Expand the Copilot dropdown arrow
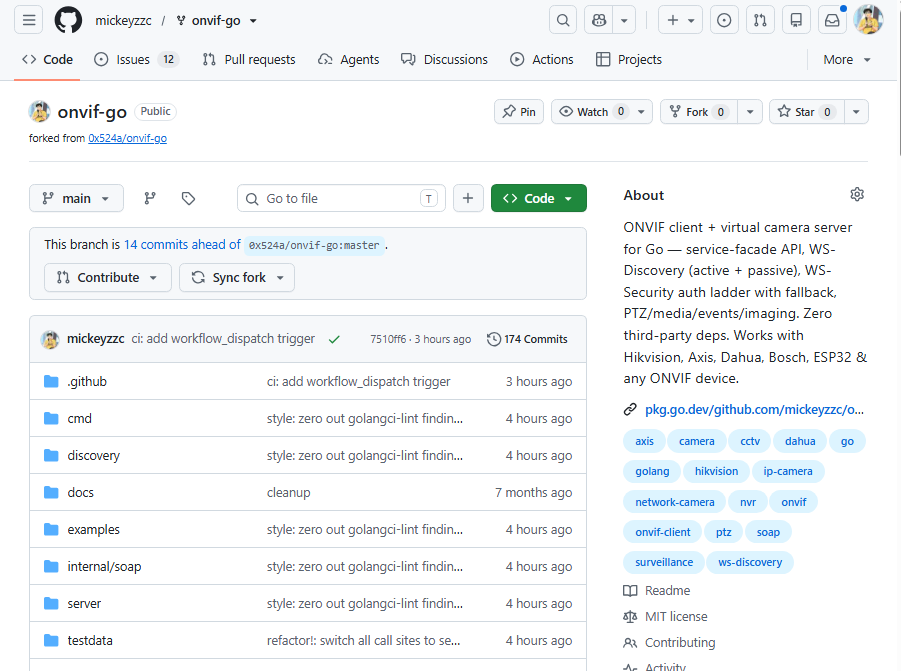The height and width of the screenshot is (671, 901). tap(624, 21)
